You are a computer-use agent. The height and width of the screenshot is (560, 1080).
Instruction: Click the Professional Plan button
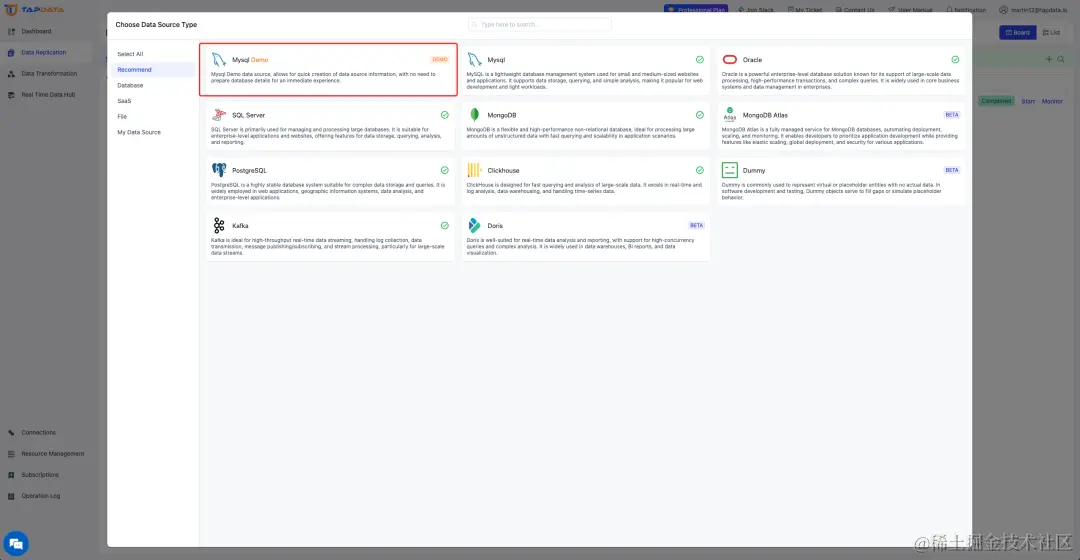pyautogui.click(x=696, y=10)
